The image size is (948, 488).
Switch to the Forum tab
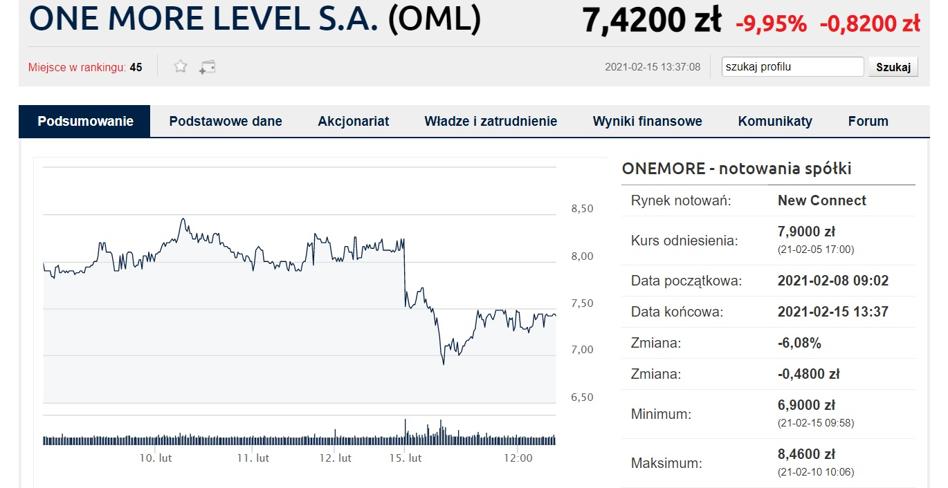868,121
